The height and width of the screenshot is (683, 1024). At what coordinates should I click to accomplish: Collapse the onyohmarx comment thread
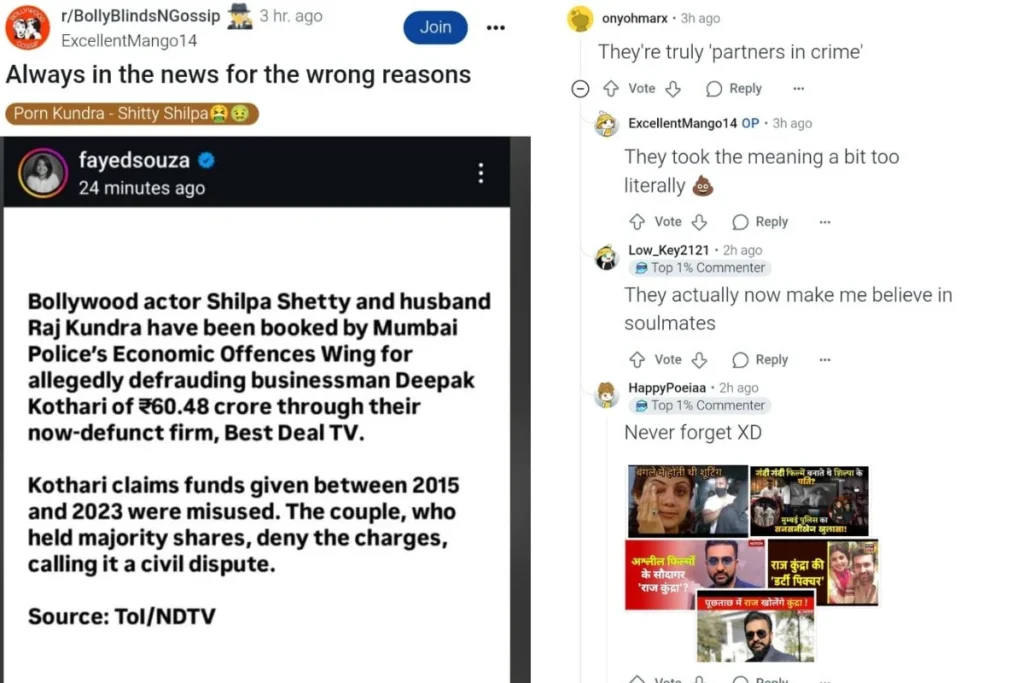580,89
